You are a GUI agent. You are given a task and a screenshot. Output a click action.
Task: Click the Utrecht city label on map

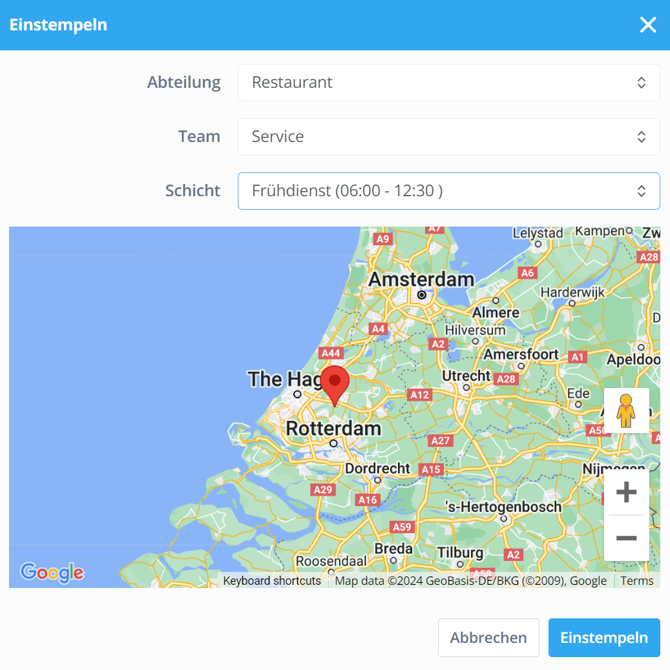(467, 376)
